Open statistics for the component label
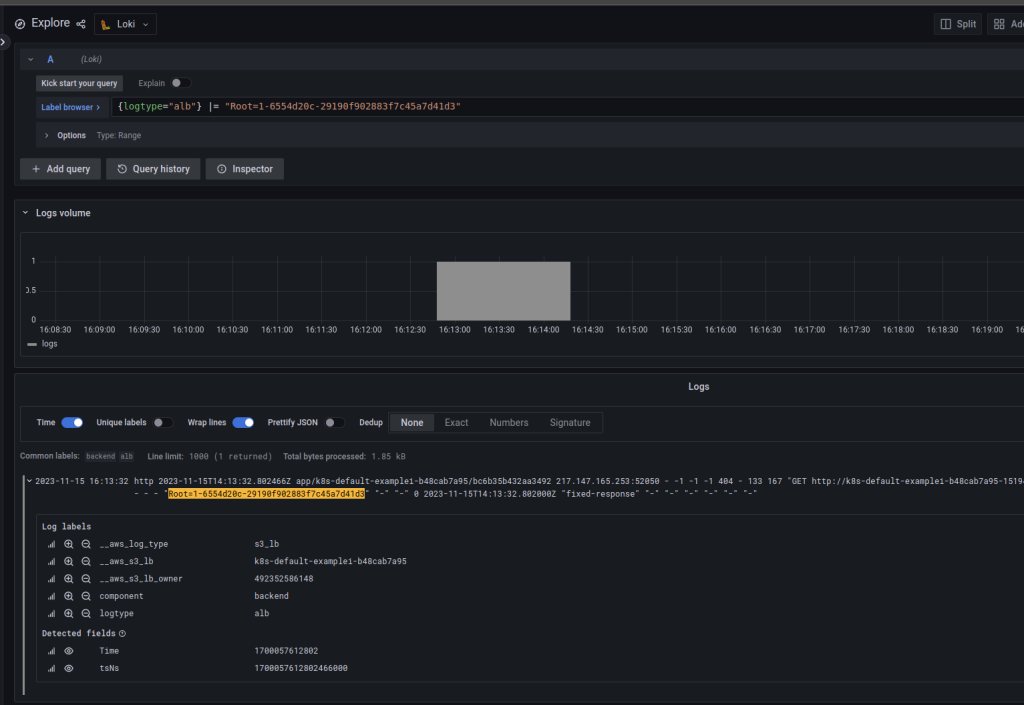 click(51, 596)
